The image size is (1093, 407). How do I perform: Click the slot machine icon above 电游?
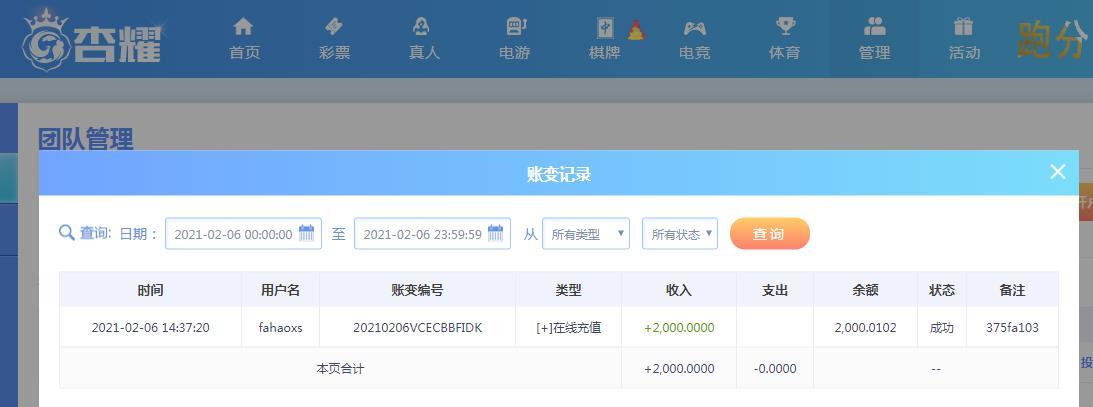point(516,27)
